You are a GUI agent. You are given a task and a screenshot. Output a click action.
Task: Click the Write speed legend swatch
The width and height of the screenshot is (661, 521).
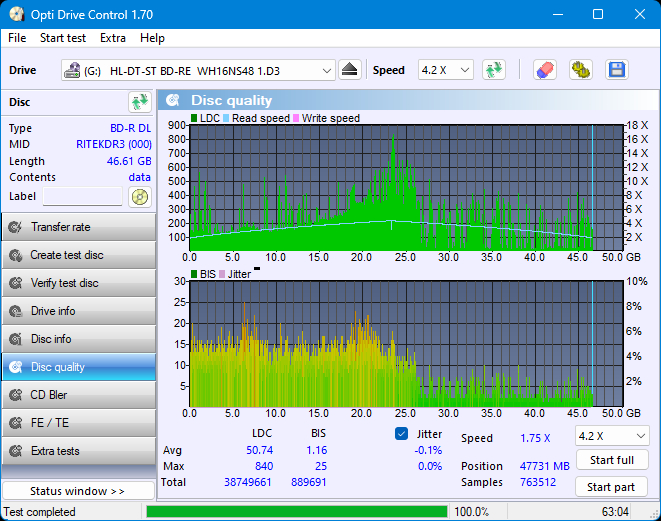(x=296, y=118)
